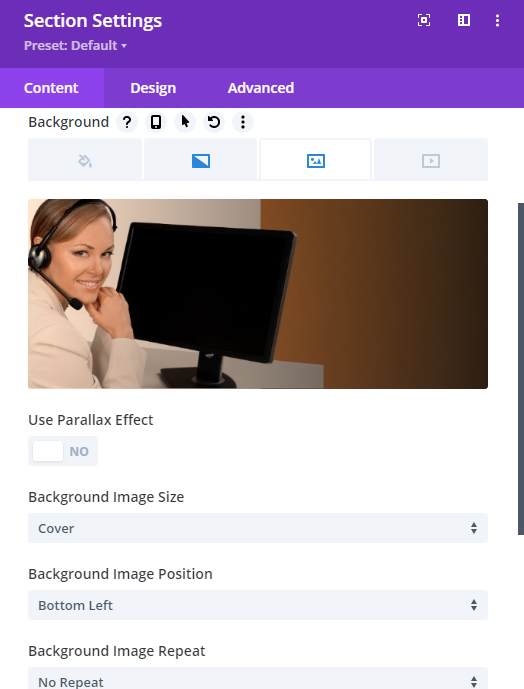Select the background color paint bucket tab
Viewport: 524px width, 689px height.
click(x=85, y=160)
